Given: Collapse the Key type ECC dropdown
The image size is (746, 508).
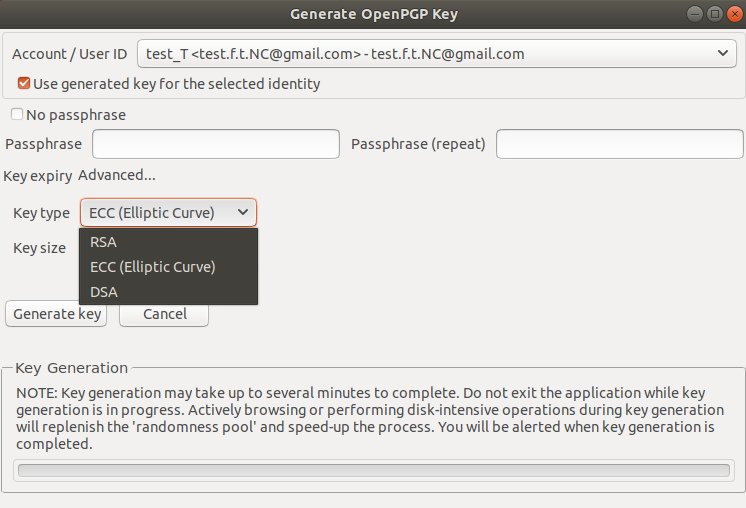Looking at the screenshot, I should click(x=168, y=213).
